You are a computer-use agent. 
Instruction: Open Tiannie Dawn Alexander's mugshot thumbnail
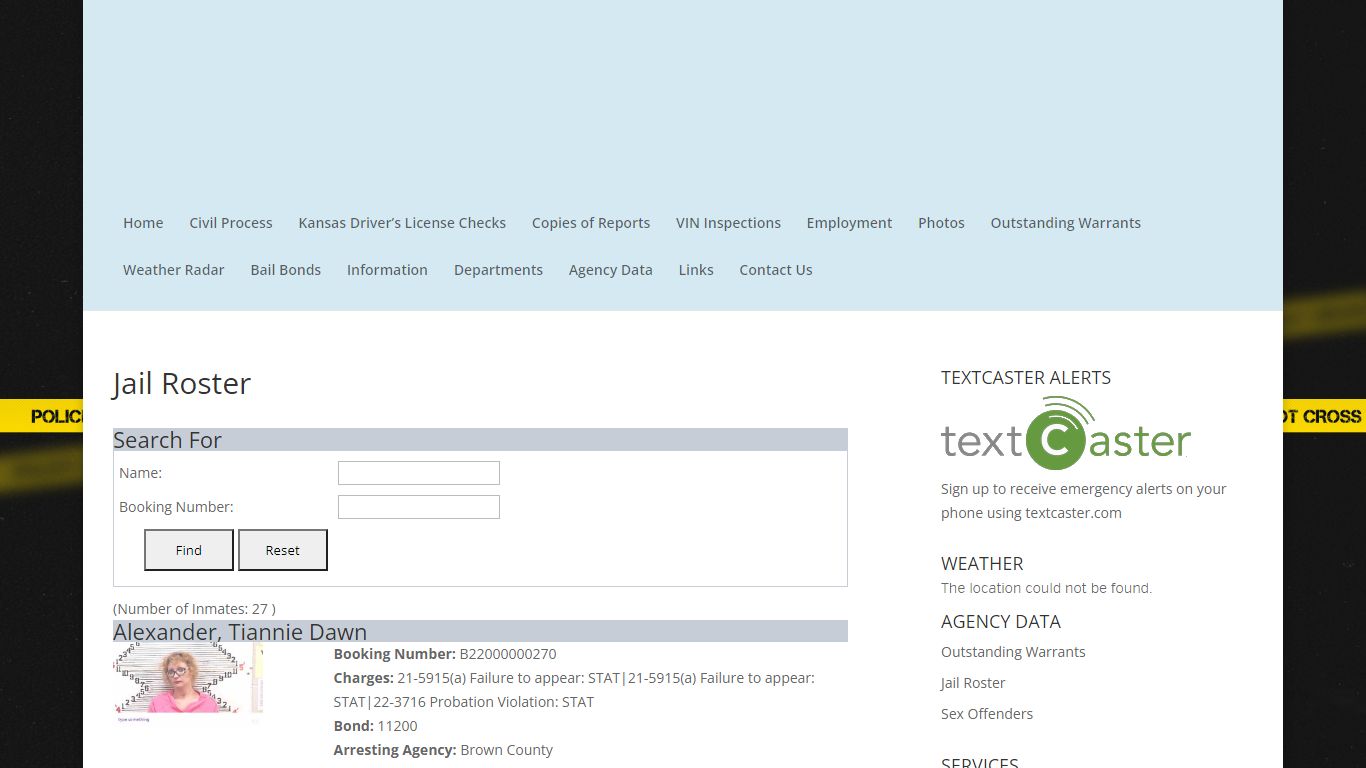(x=188, y=682)
